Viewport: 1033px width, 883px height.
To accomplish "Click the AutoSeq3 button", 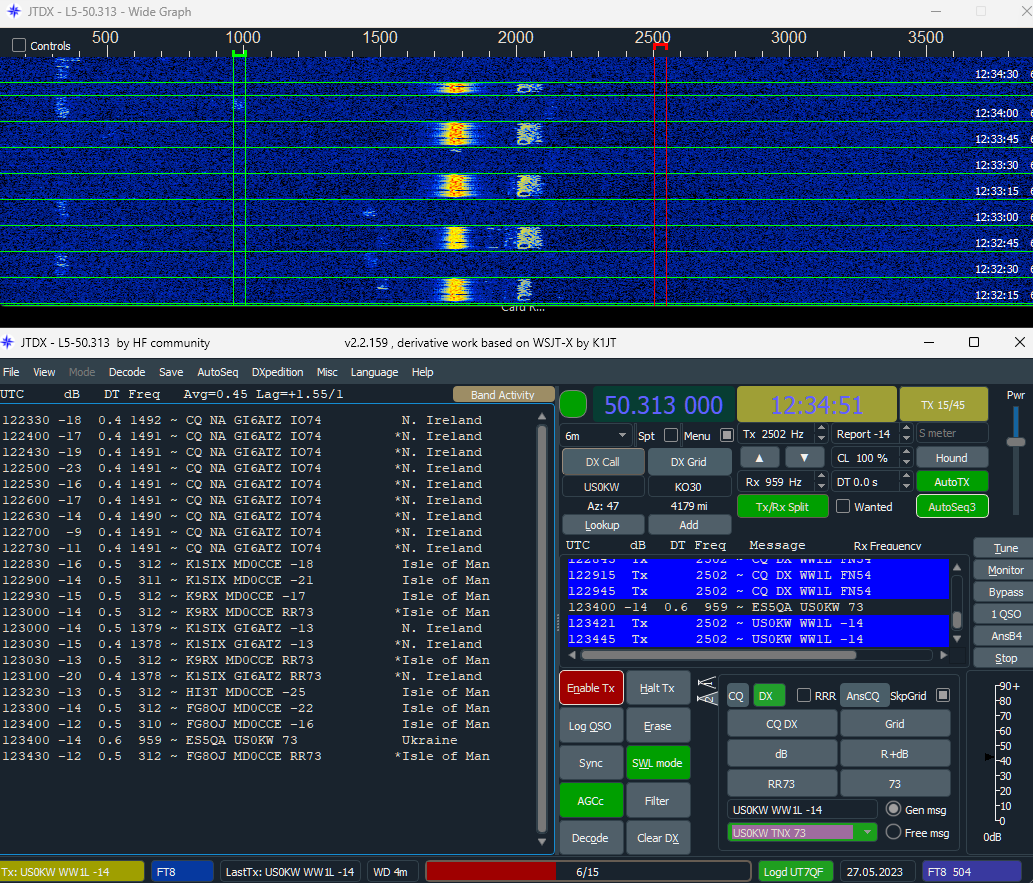I will 951,507.
